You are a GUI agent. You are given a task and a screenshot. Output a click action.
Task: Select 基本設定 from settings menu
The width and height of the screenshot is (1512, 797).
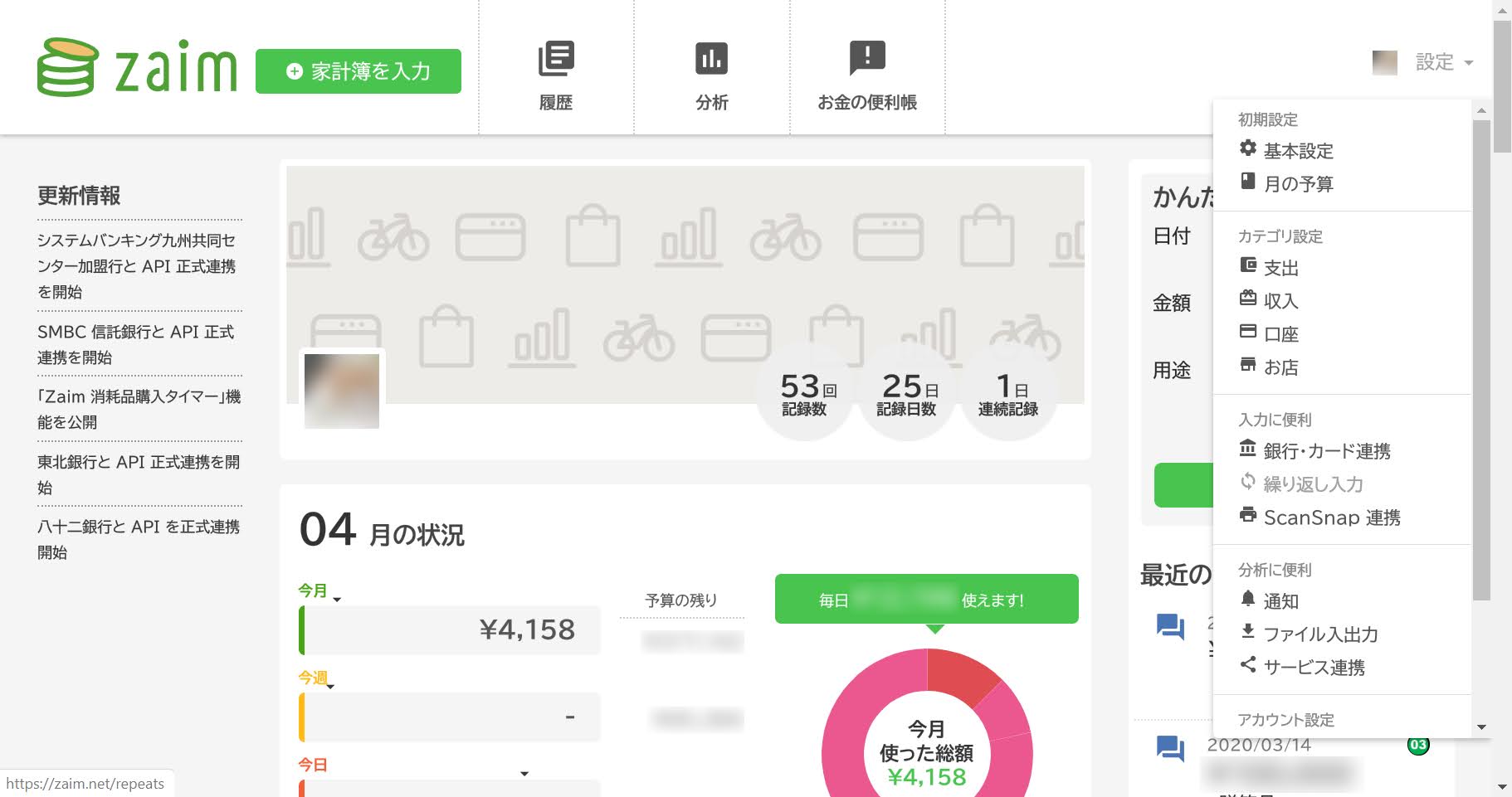point(1299,151)
